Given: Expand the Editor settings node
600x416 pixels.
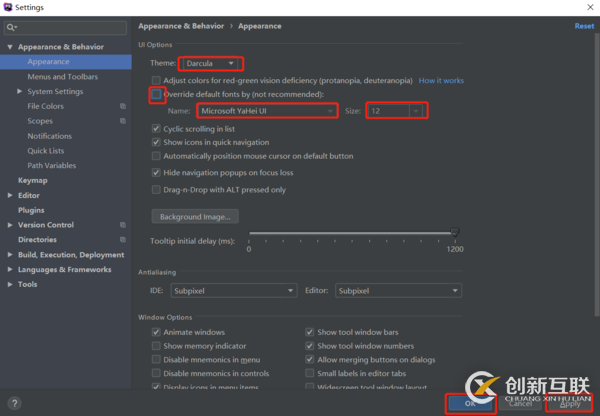Looking at the screenshot, I should click(x=10, y=196).
